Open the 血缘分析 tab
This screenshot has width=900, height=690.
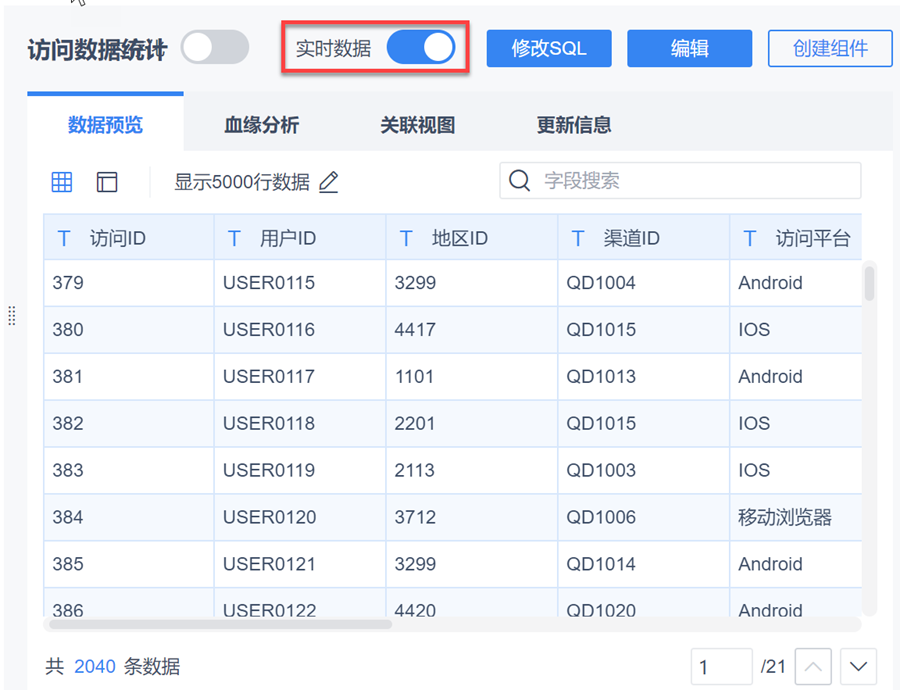(261, 125)
